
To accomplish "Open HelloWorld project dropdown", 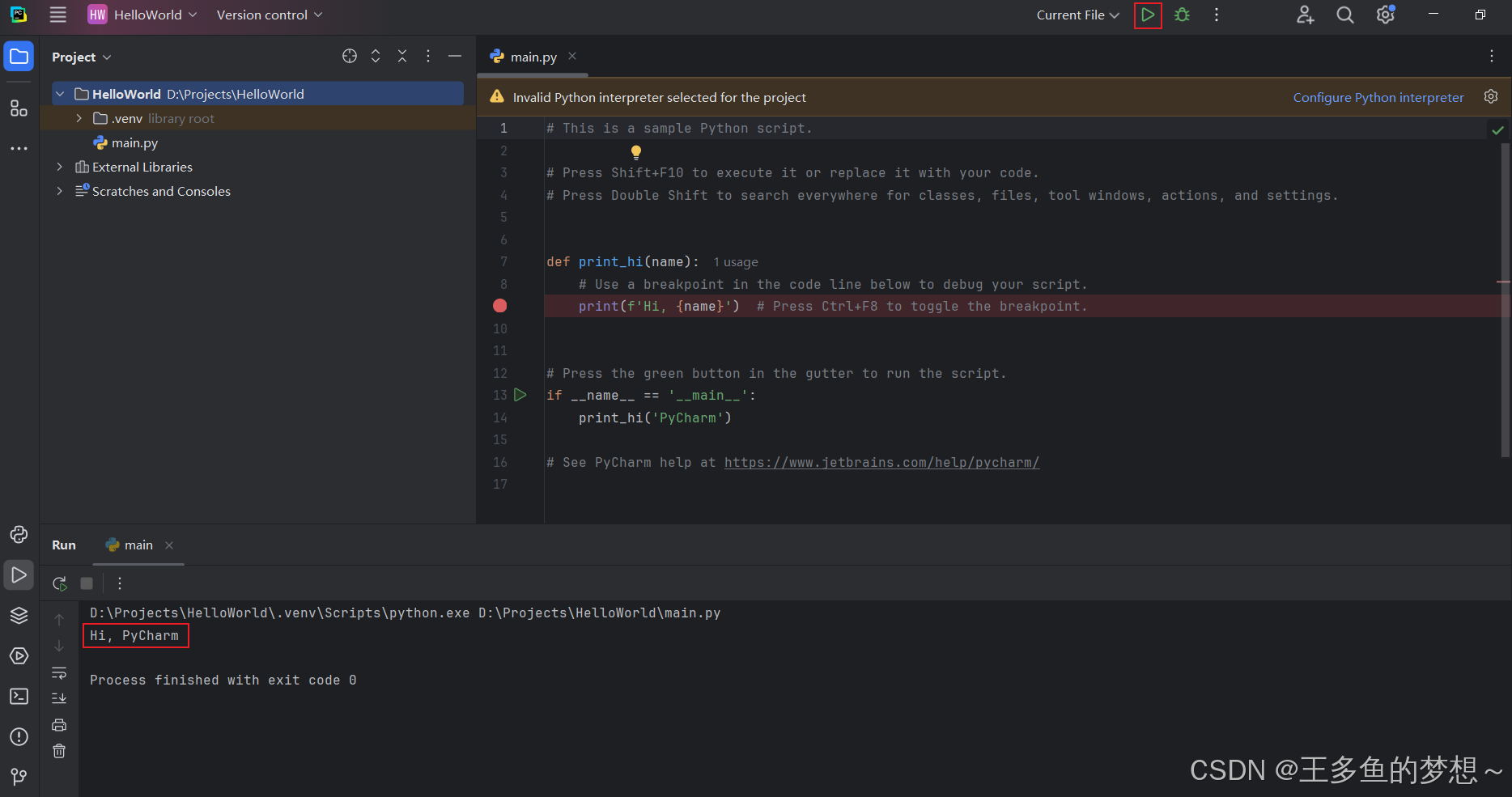I will coord(142,15).
